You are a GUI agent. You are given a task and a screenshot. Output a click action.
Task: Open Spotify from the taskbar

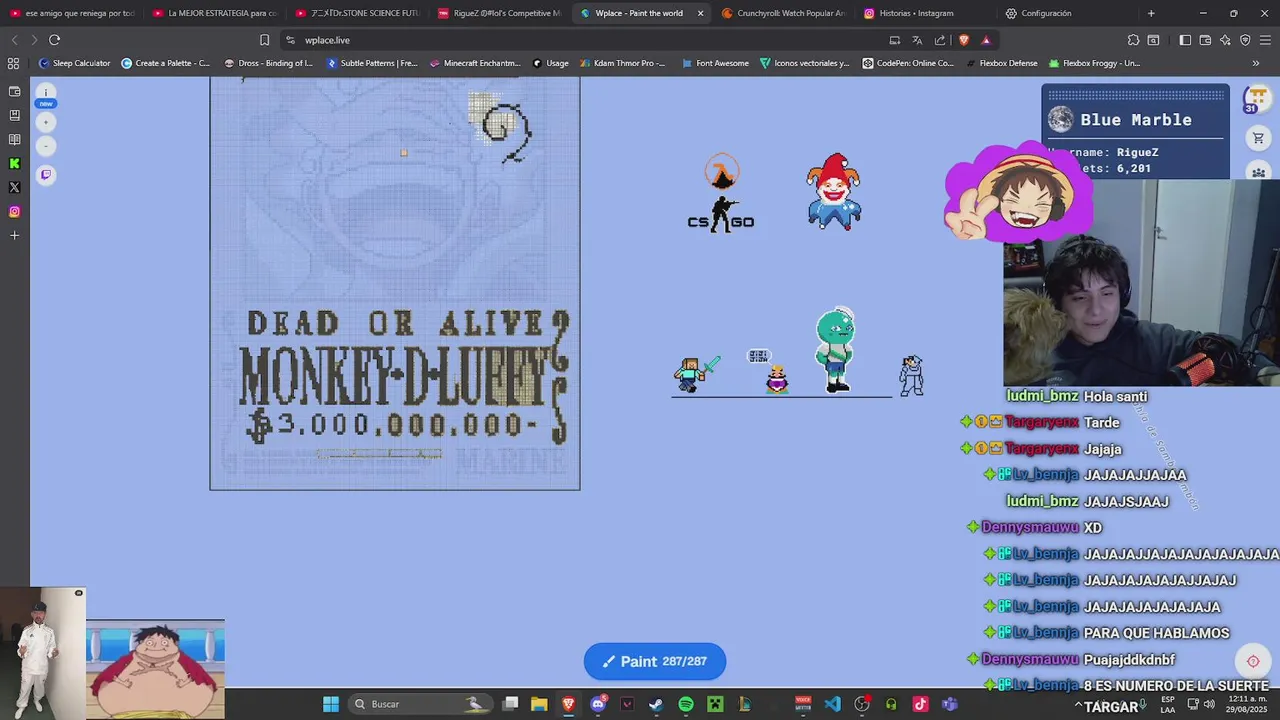(x=686, y=704)
